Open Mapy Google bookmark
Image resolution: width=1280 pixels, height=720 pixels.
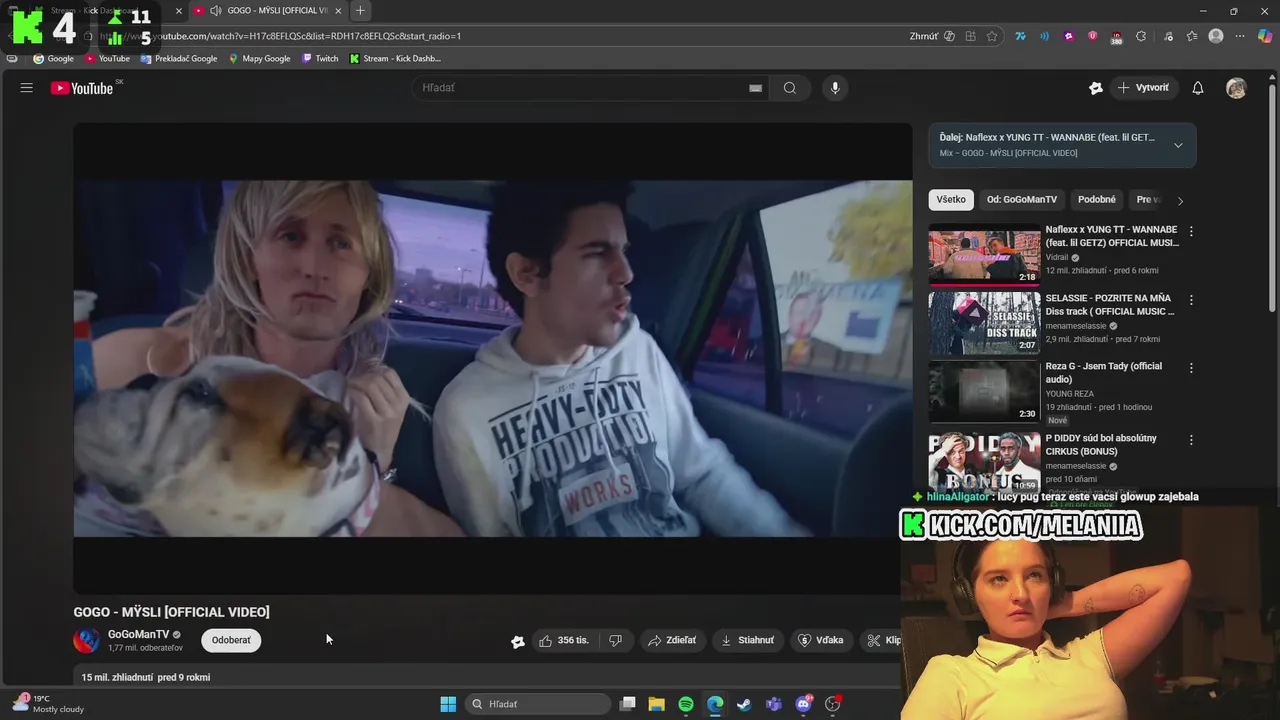pos(259,59)
